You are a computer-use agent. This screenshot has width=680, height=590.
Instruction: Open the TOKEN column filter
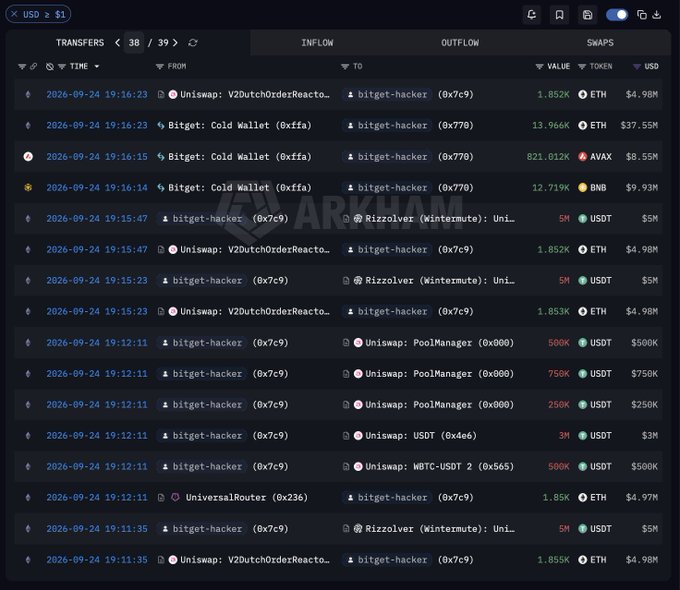[x=582, y=66]
